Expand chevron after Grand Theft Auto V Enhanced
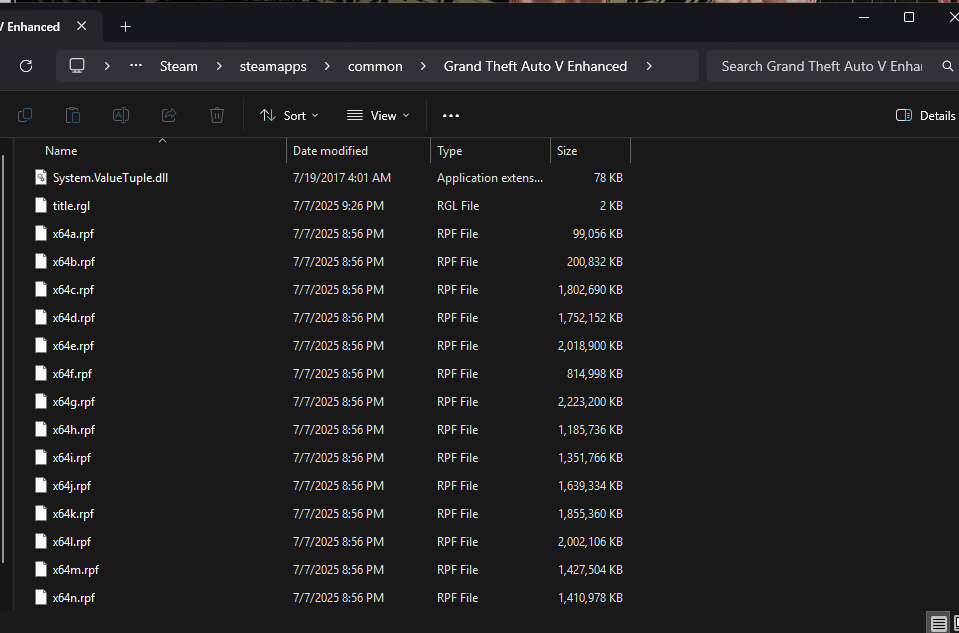Screen dimensions: 959x633 [649, 66]
